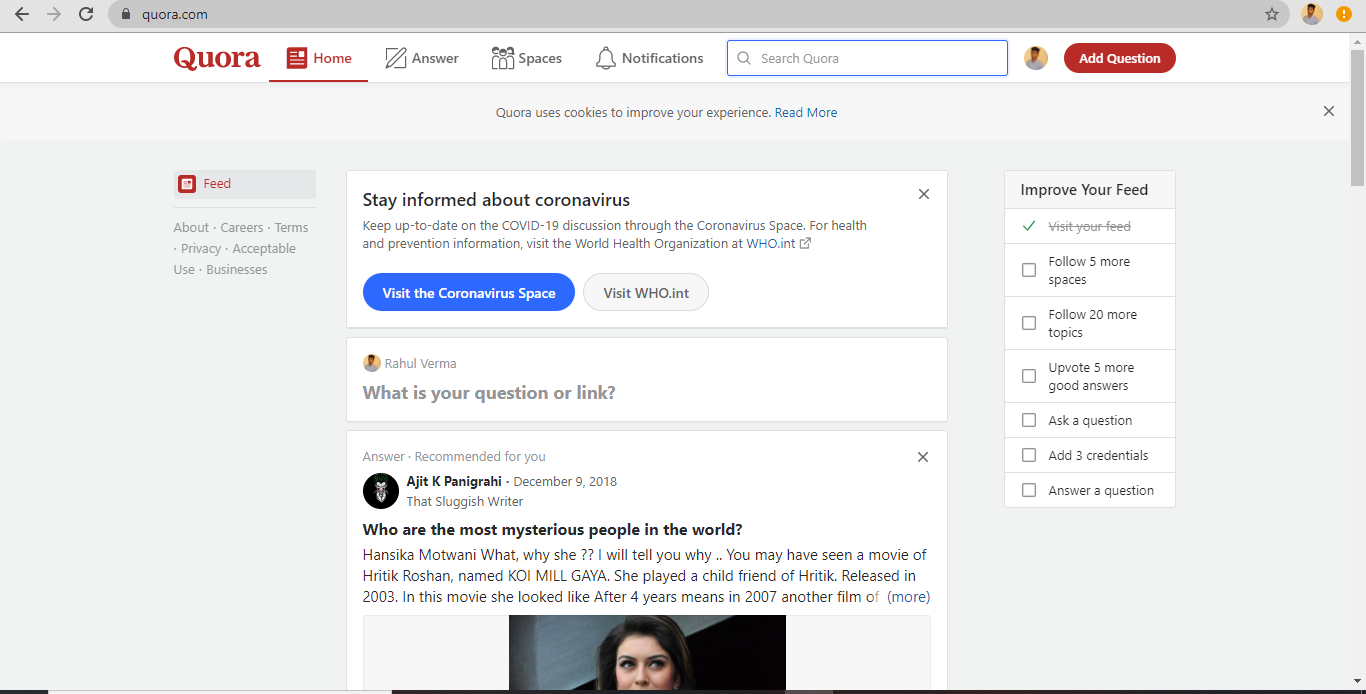Click the Terms footer link

click(x=292, y=228)
